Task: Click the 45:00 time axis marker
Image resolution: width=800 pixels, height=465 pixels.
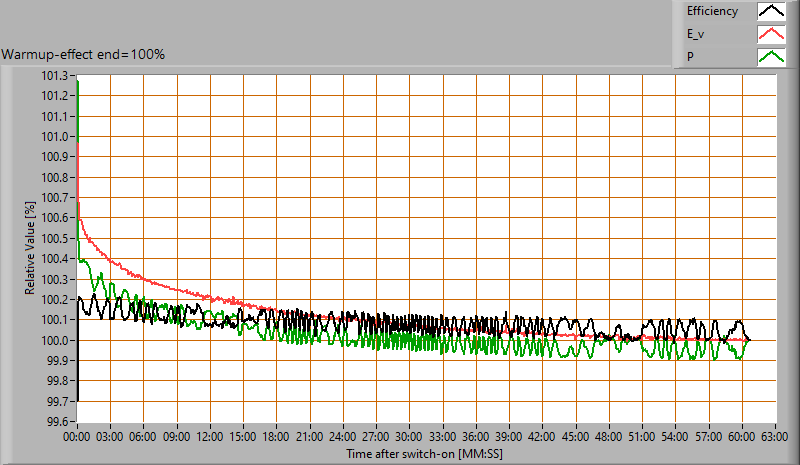Action: [x=575, y=437]
